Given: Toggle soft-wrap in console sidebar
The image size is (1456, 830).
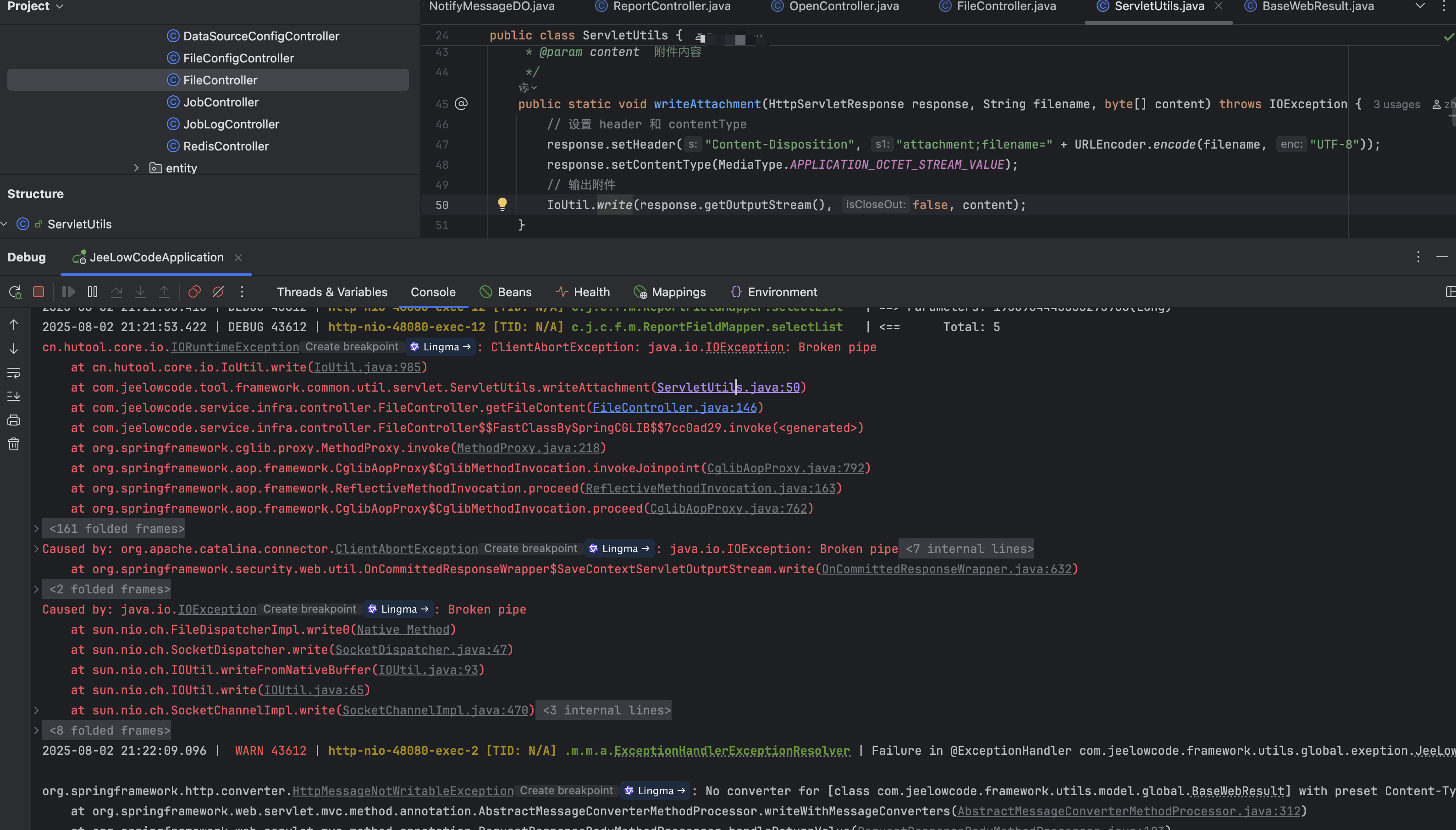Looking at the screenshot, I should (x=14, y=373).
